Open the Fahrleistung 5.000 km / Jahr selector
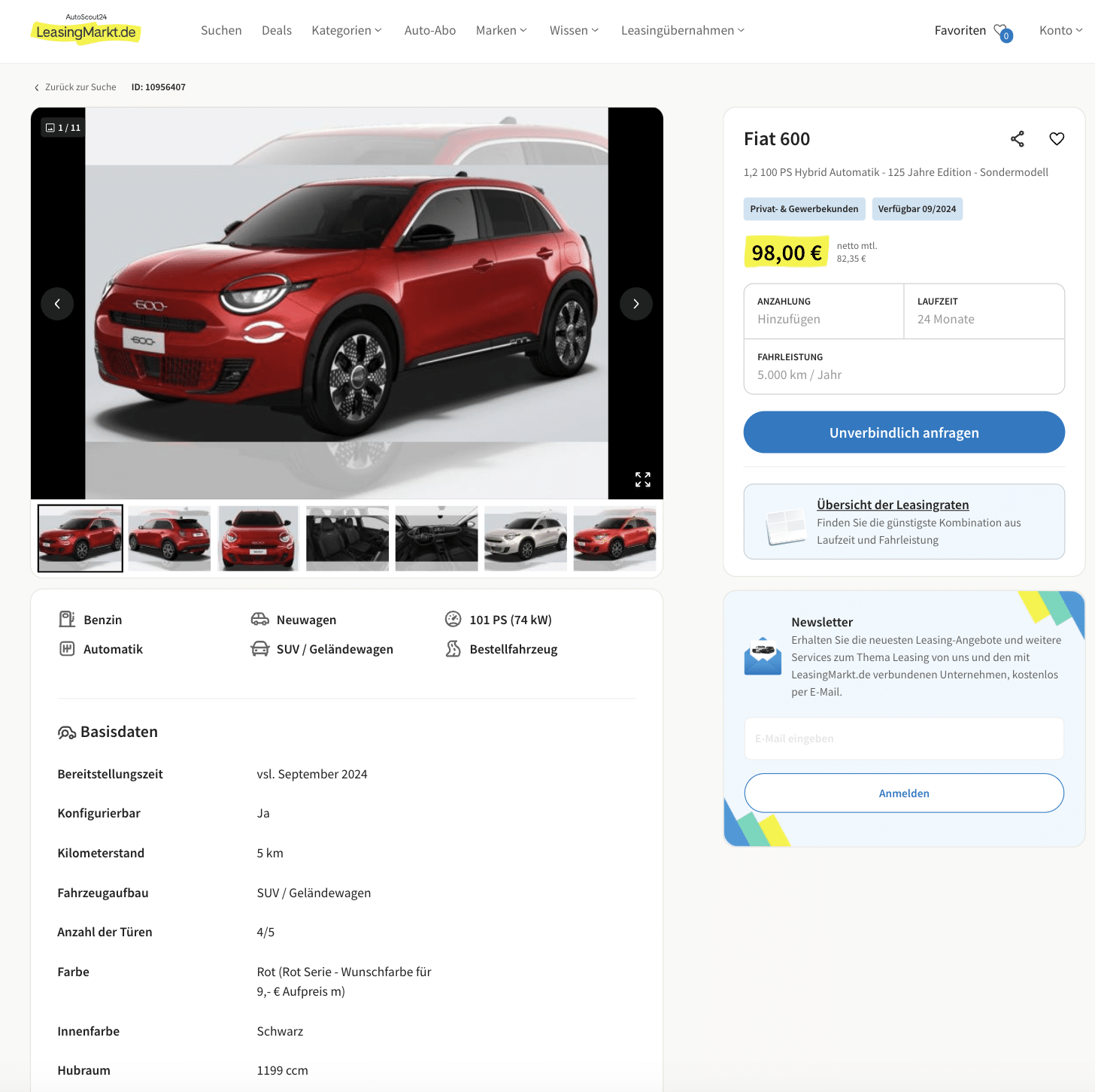 click(x=904, y=366)
